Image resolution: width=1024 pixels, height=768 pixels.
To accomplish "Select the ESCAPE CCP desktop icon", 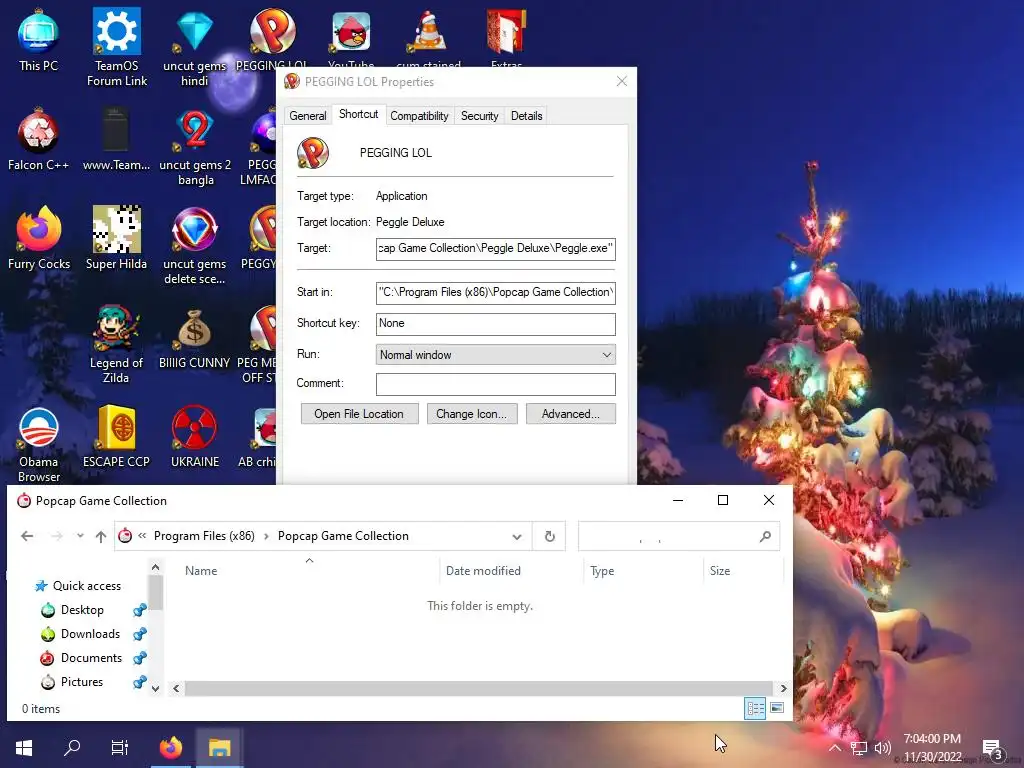I will pyautogui.click(x=116, y=436).
